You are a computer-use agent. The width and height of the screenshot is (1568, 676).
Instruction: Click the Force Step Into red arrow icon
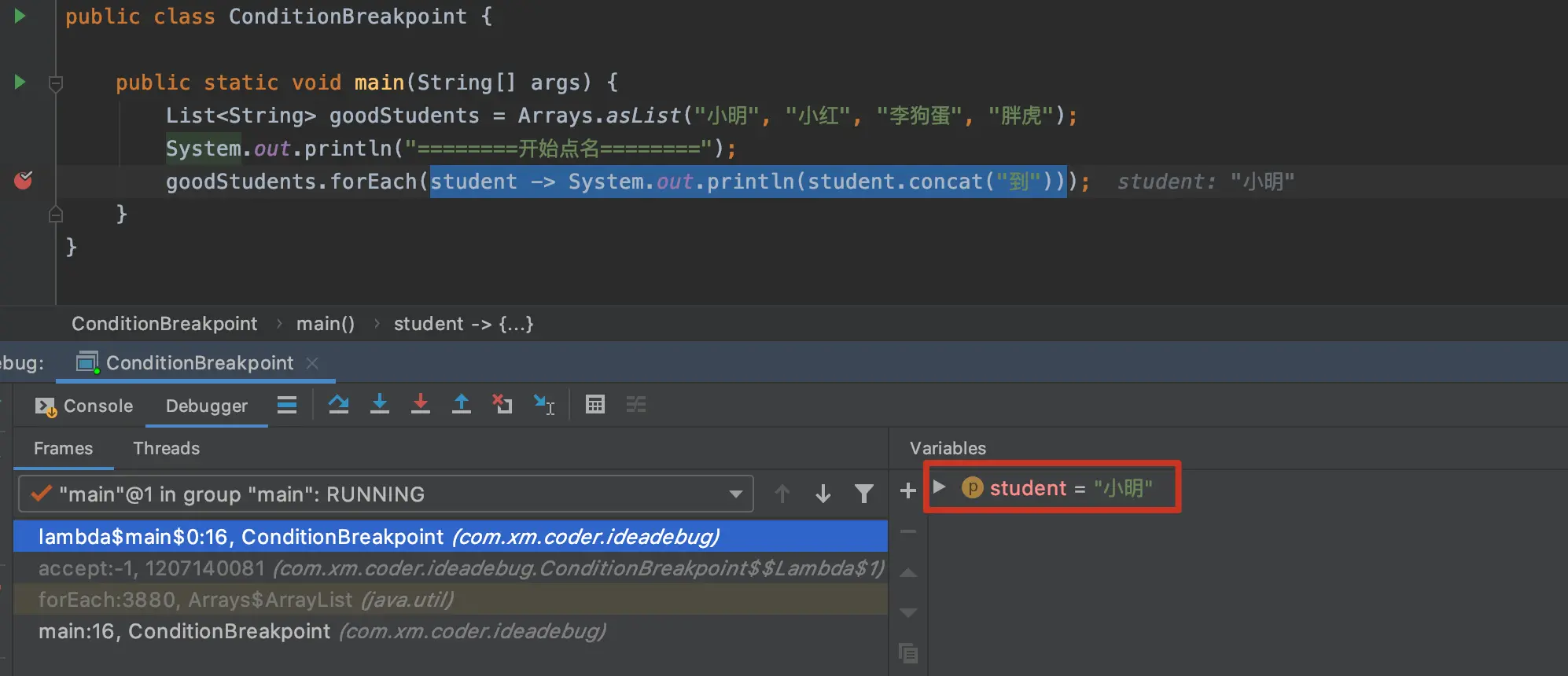tap(421, 404)
